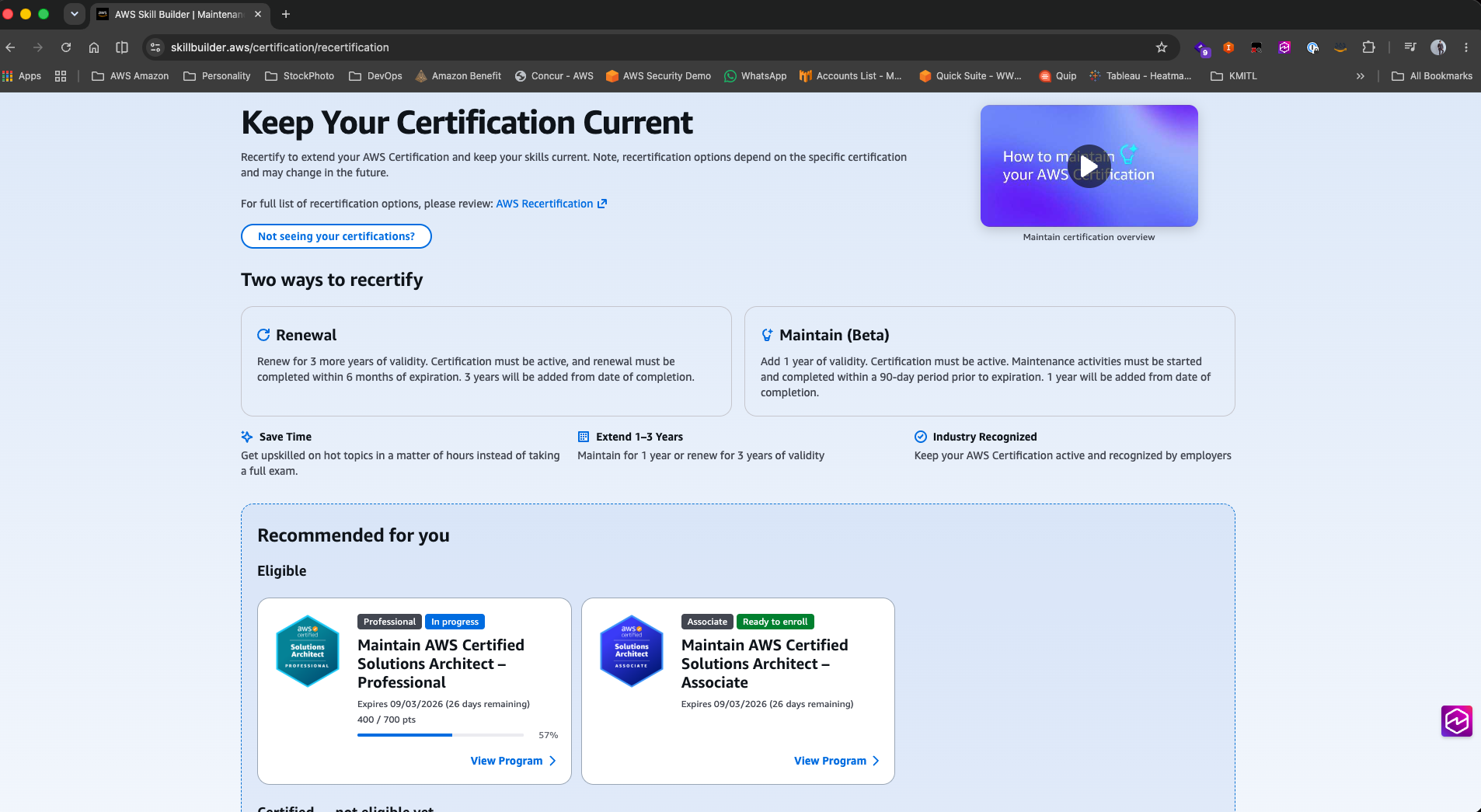Open the Apps grid shortcut
Viewport: 1481px width, 812px height.
click(x=22, y=76)
